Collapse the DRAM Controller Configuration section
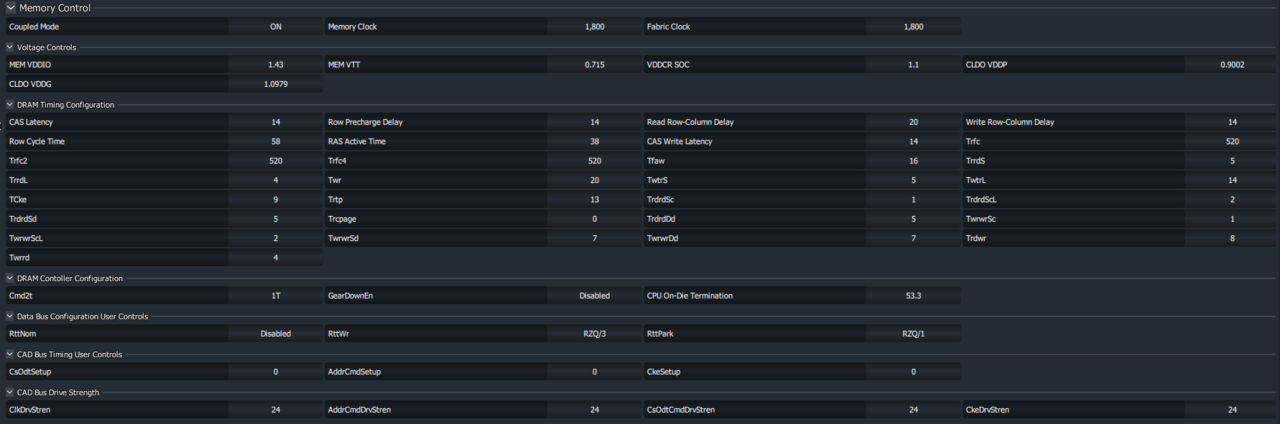 pyautogui.click(x=10, y=278)
